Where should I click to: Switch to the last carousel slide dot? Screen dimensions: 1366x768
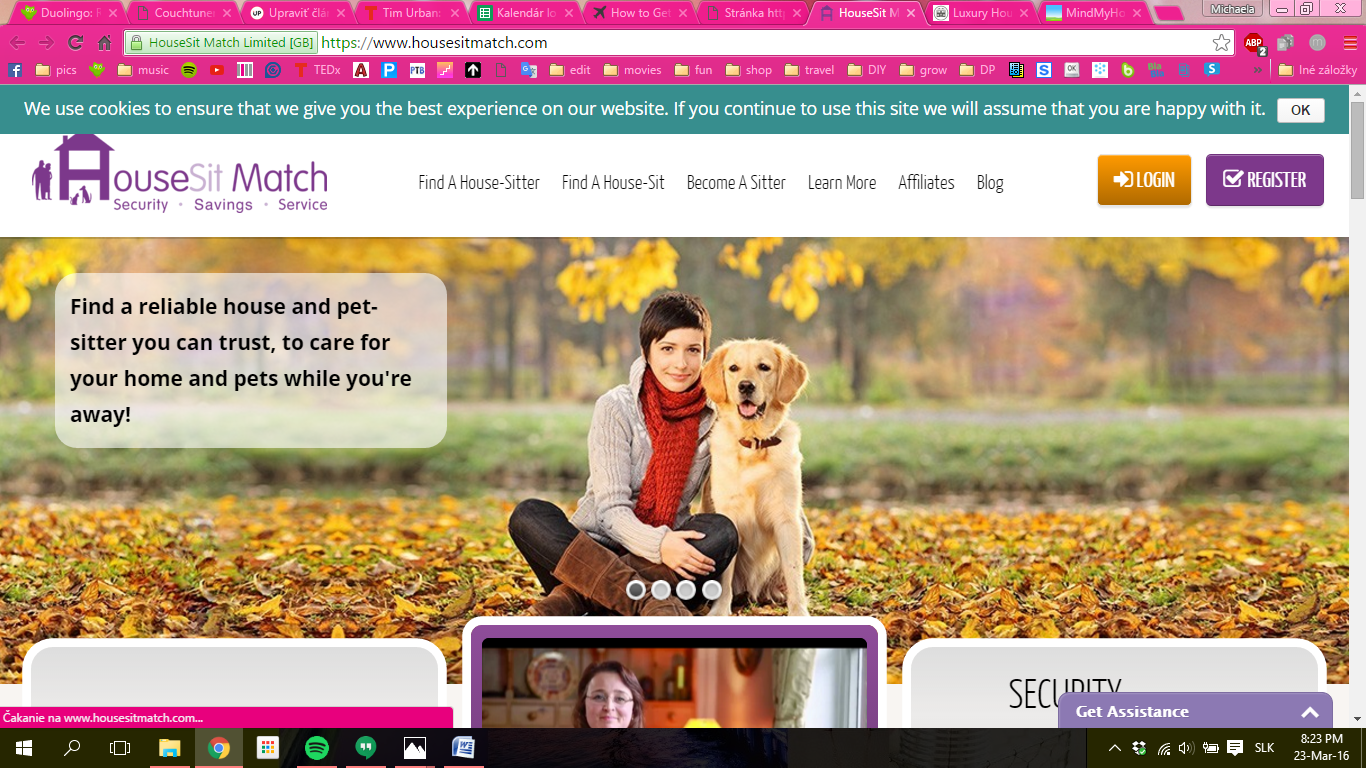(711, 590)
